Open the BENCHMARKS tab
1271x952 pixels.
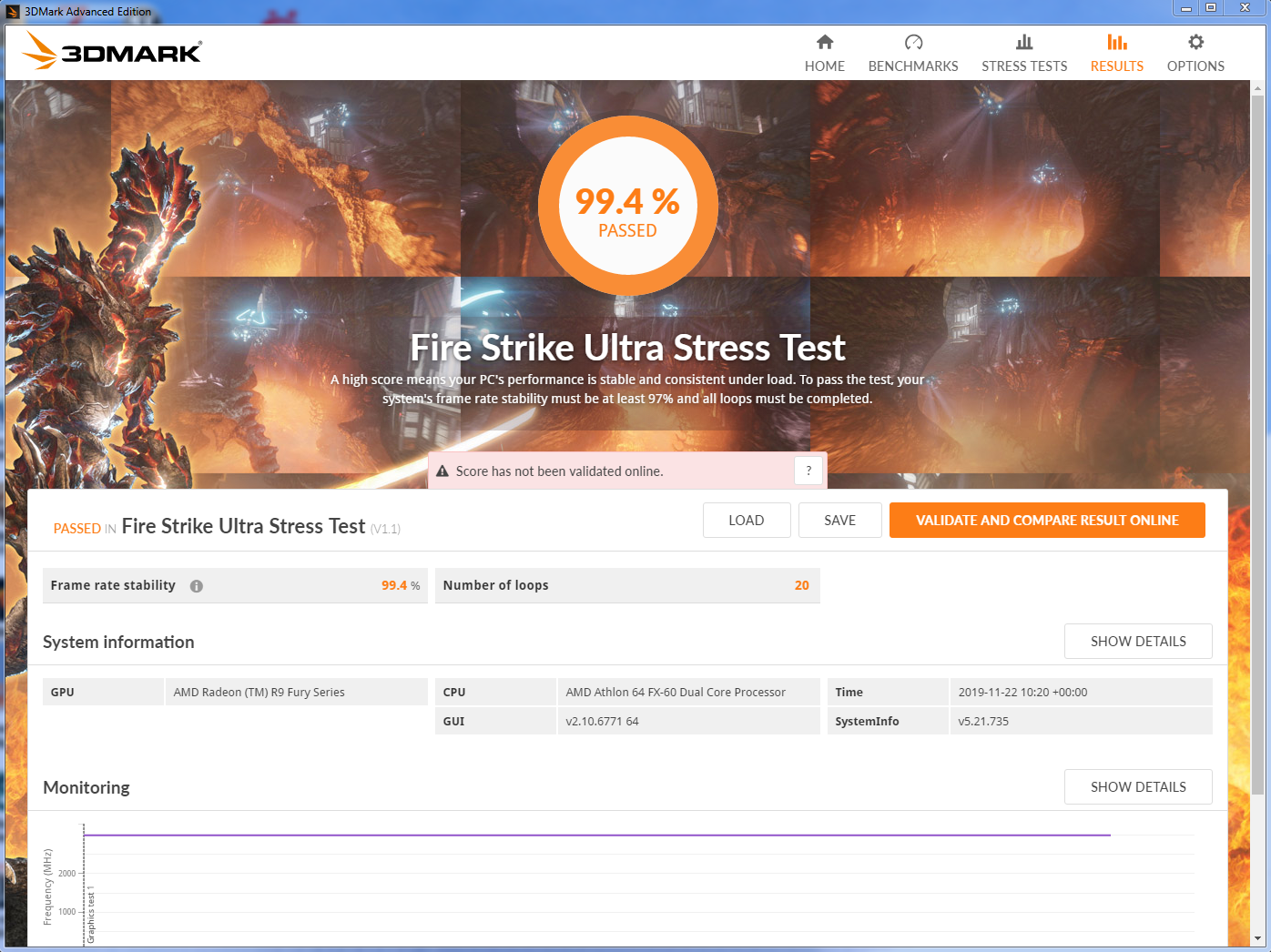coord(913,54)
